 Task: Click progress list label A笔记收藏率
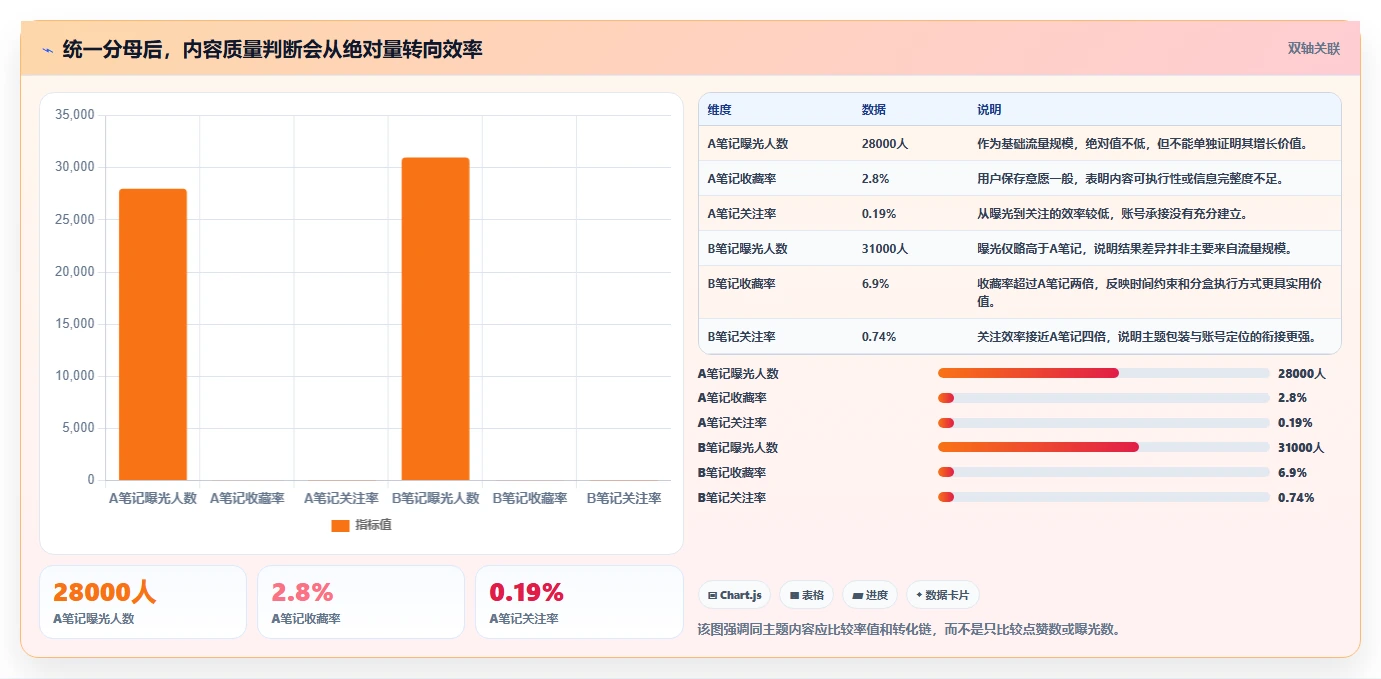click(732, 398)
